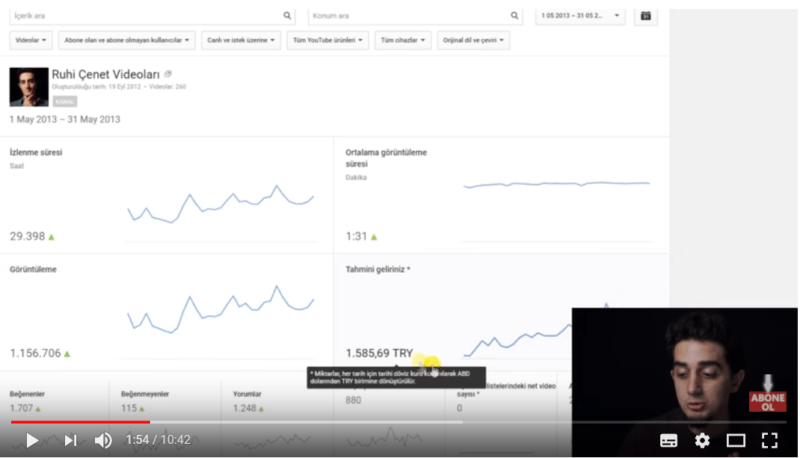
Task: Switch to theater mode
Action: coord(736,440)
